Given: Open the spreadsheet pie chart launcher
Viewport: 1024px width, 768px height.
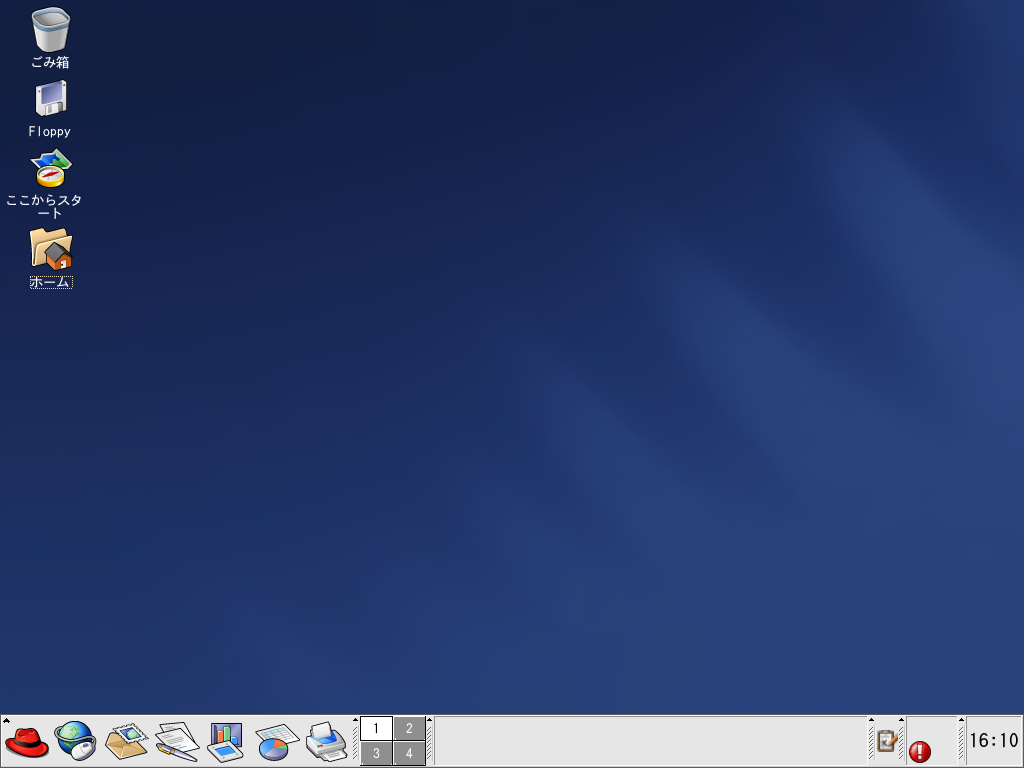Looking at the screenshot, I should (x=273, y=742).
